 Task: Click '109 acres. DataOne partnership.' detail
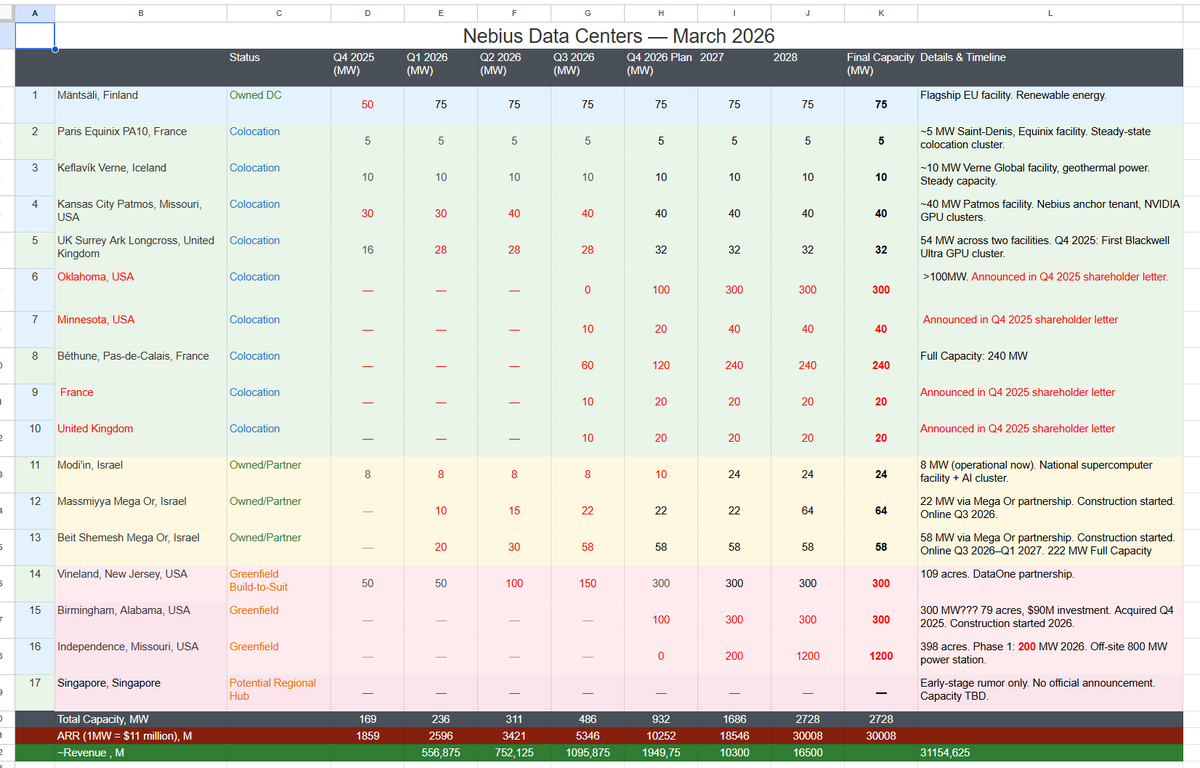click(x=1049, y=584)
